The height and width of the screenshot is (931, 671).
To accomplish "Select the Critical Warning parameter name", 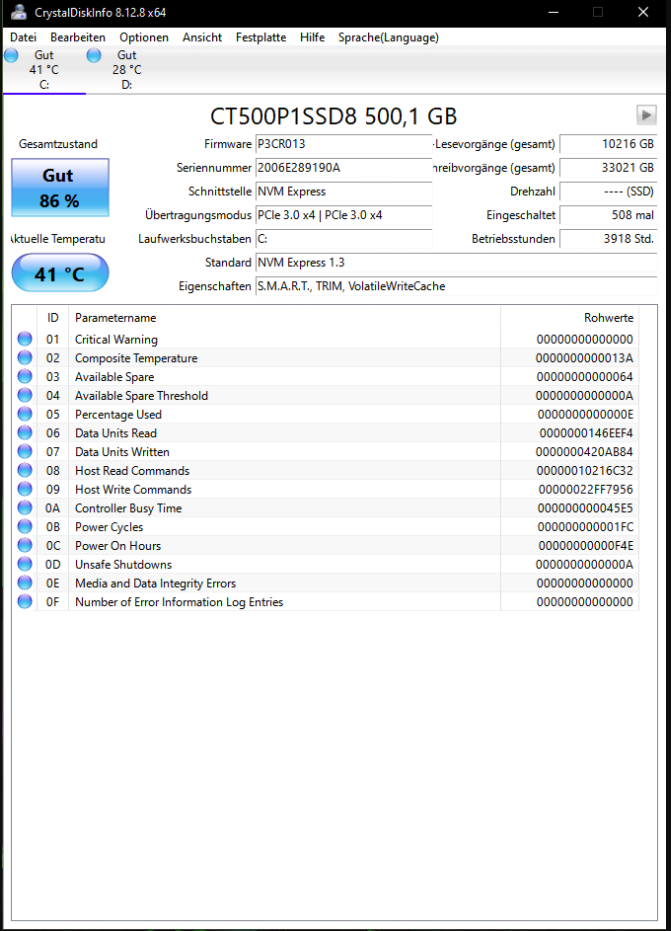I will [116, 340].
